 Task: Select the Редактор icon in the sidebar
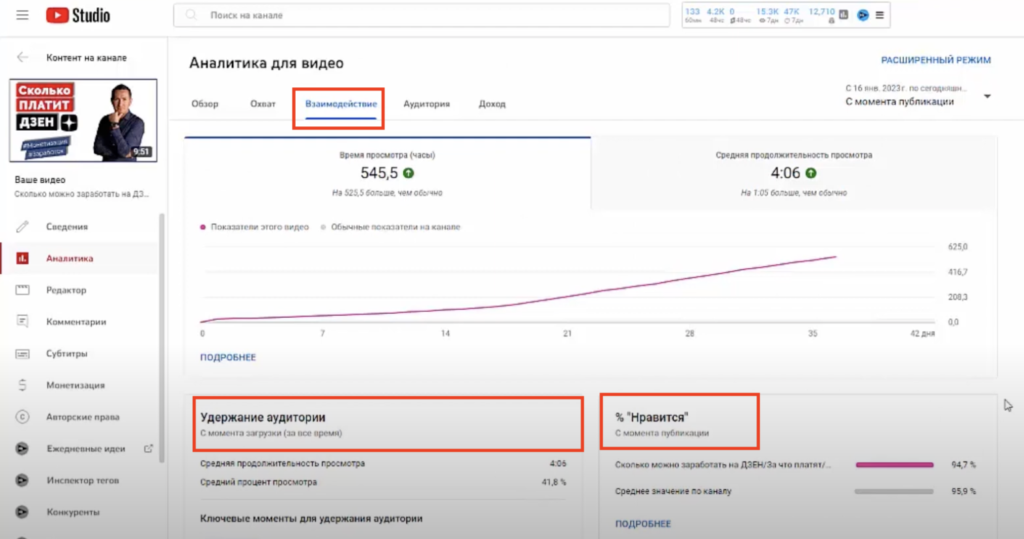click(22, 290)
